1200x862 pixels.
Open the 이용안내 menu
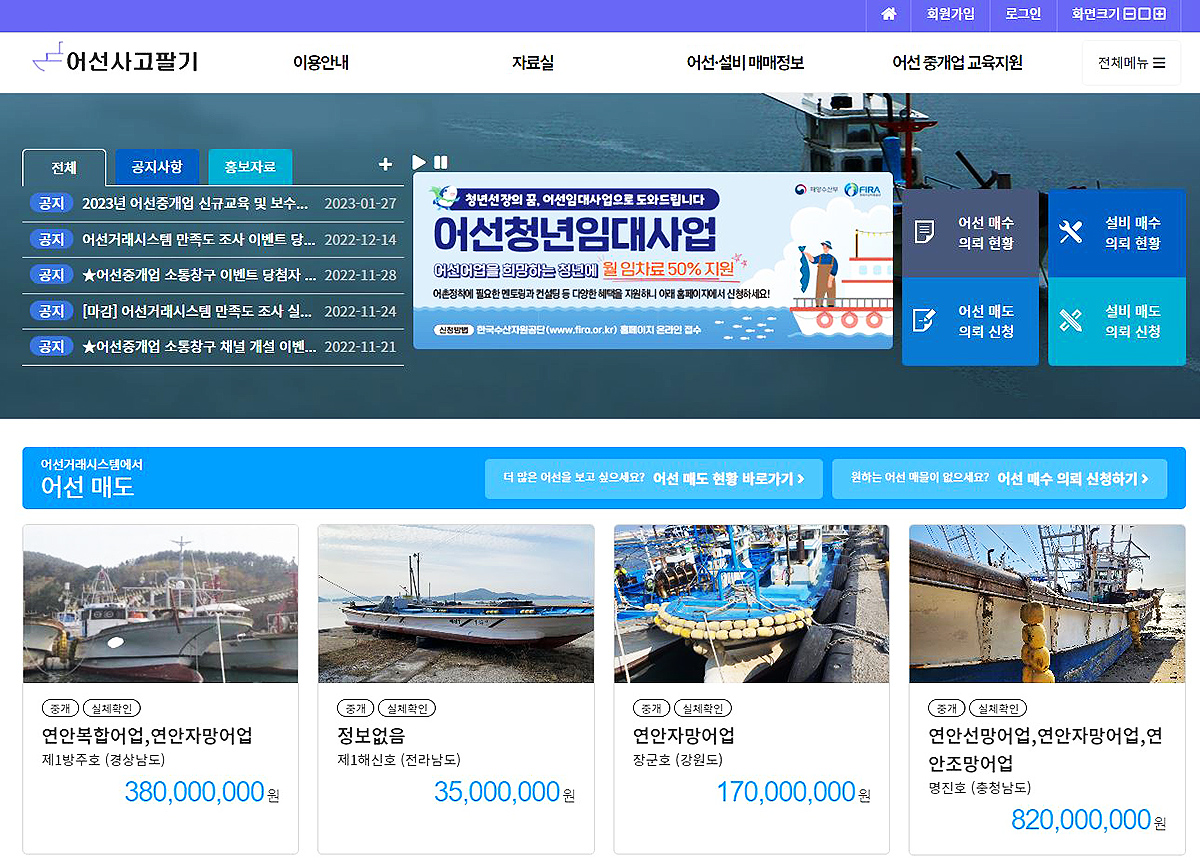[320, 63]
